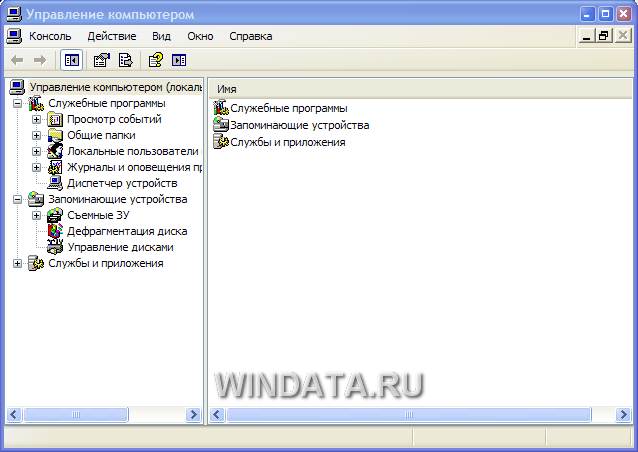Image resolution: width=638 pixels, height=452 pixels.
Task: Select Просмотр событий tree label
Action: pyautogui.click(x=114, y=119)
